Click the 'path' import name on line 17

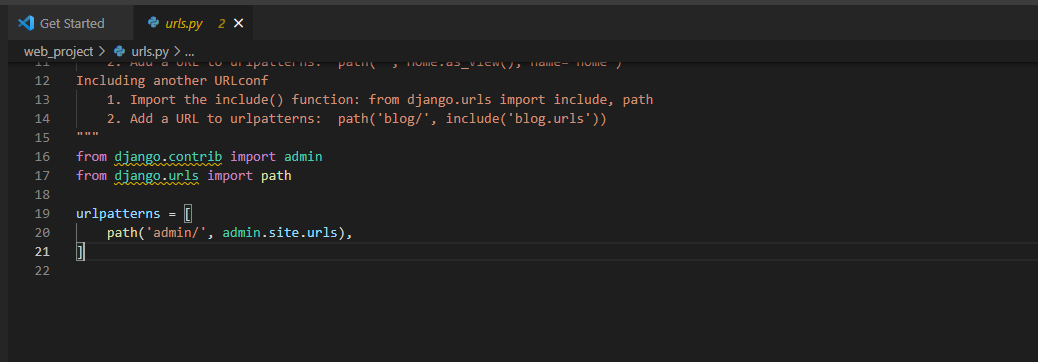click(276, 176)
